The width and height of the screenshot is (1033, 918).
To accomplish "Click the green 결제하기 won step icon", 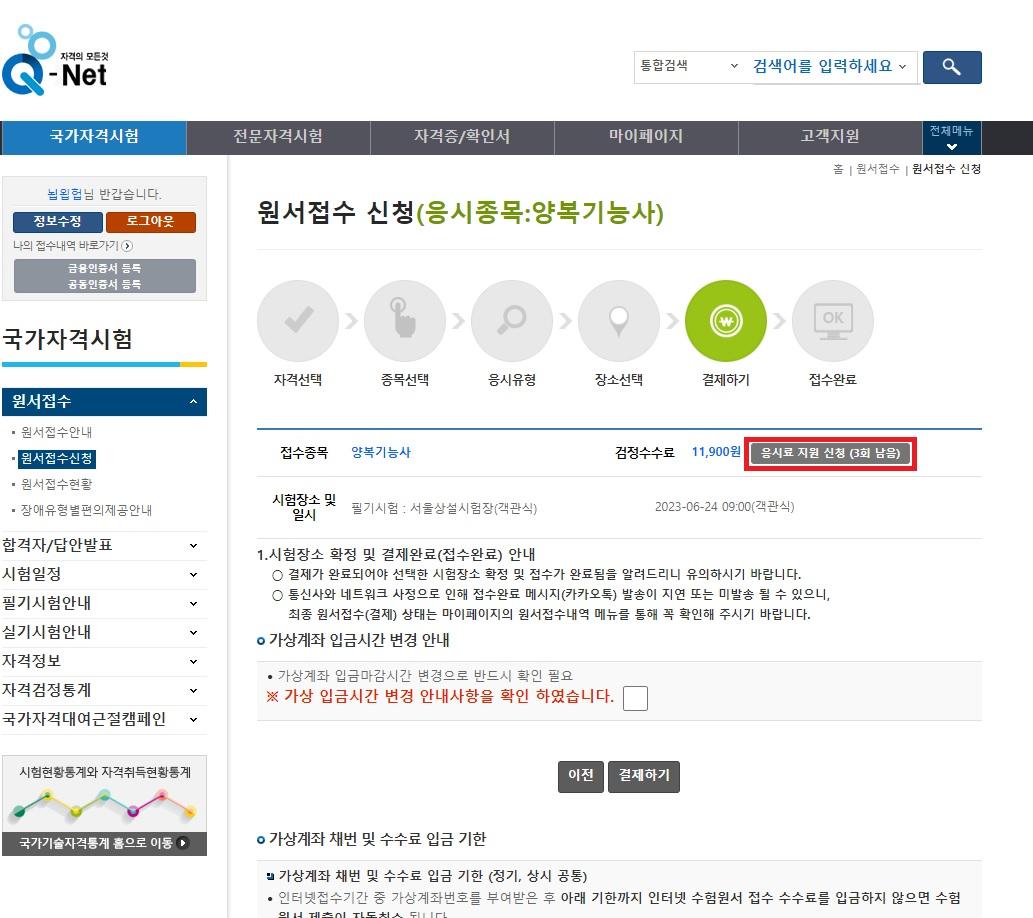I will (x=725, y=321).
